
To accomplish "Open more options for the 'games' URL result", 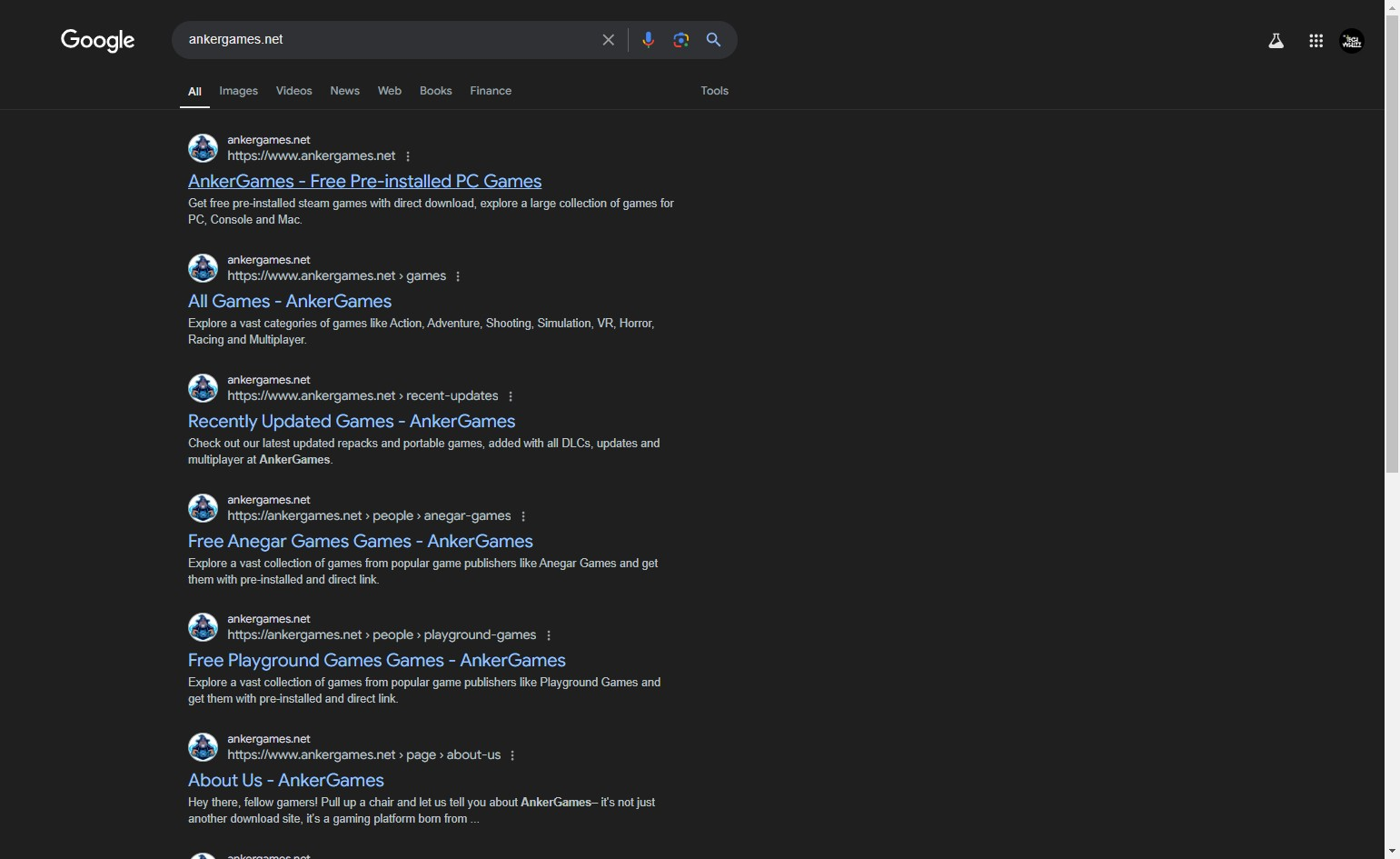I will (x=458, y=276).
